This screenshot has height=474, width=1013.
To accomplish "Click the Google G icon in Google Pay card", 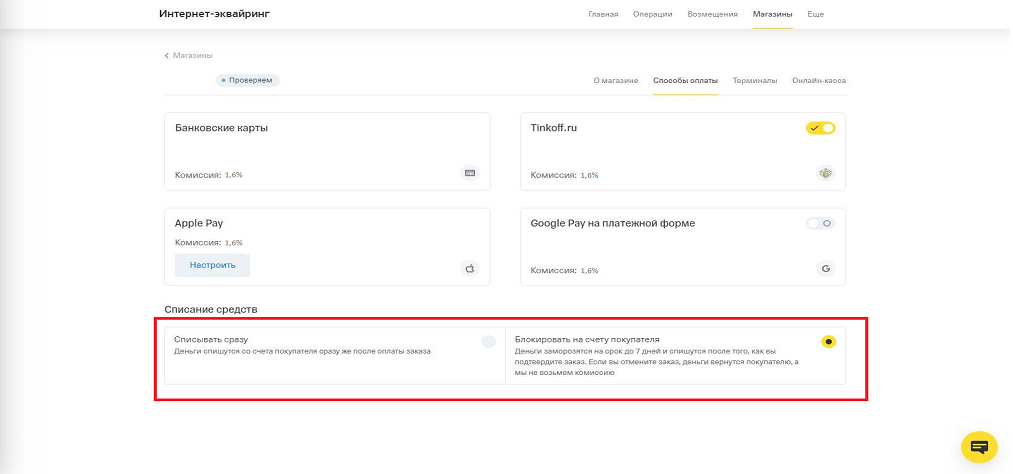I will point(825,268).
